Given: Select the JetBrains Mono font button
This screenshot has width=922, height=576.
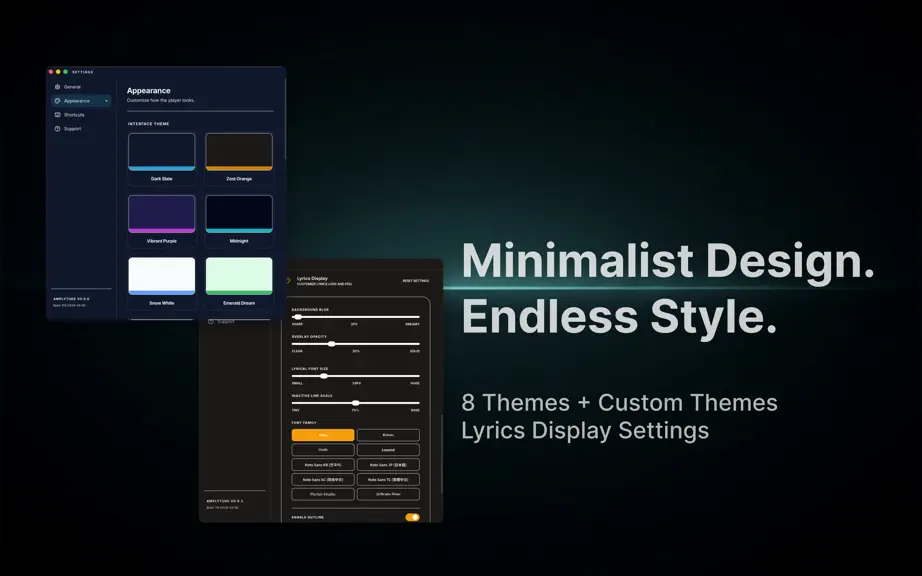Looking at the screenshot, I should [x=388, y=494].
